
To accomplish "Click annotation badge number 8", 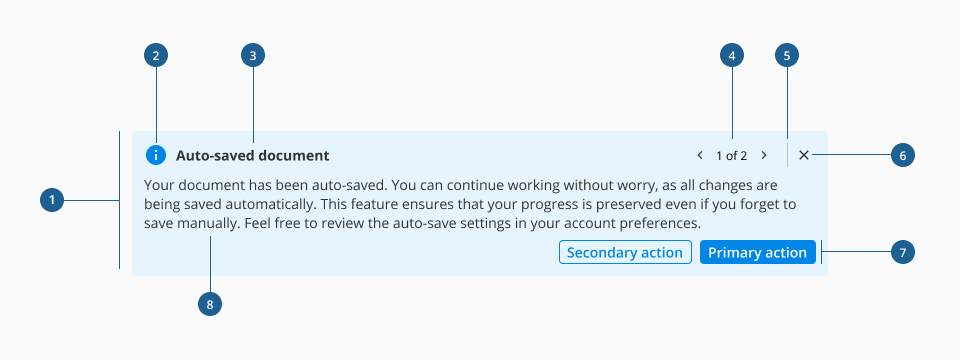I will tap(210, 304).
